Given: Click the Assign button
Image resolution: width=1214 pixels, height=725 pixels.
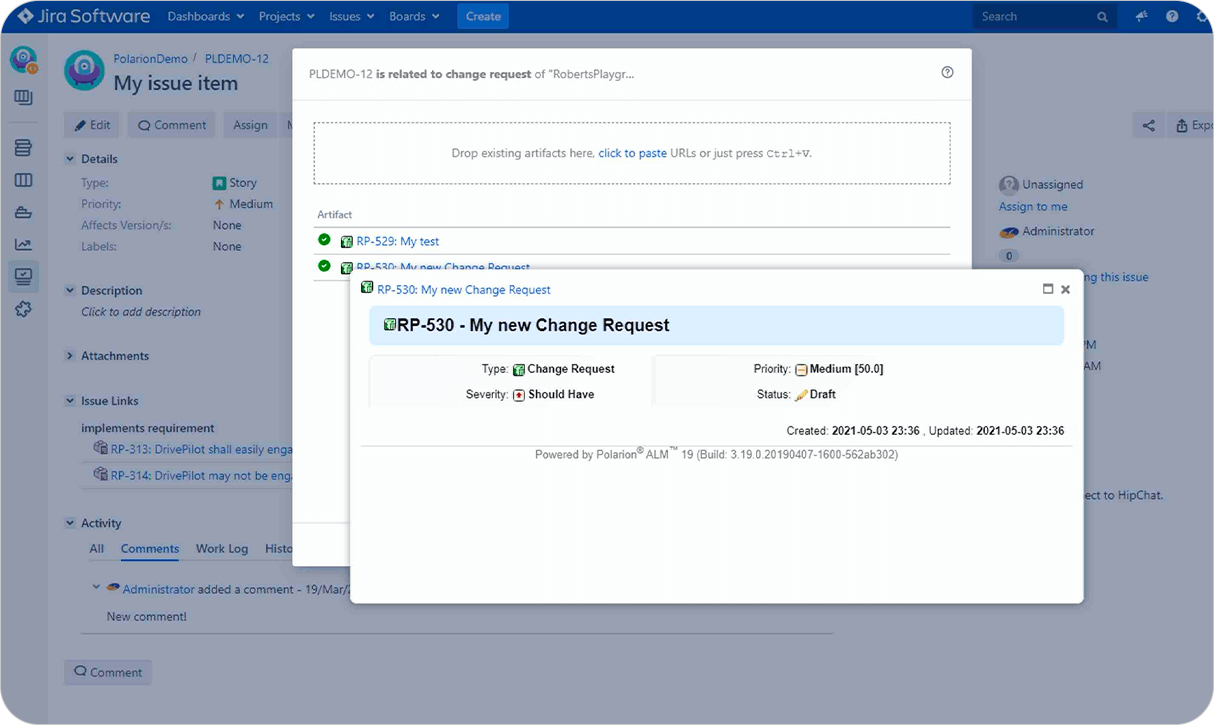Looking at the screenshot, I should point(250,125).
